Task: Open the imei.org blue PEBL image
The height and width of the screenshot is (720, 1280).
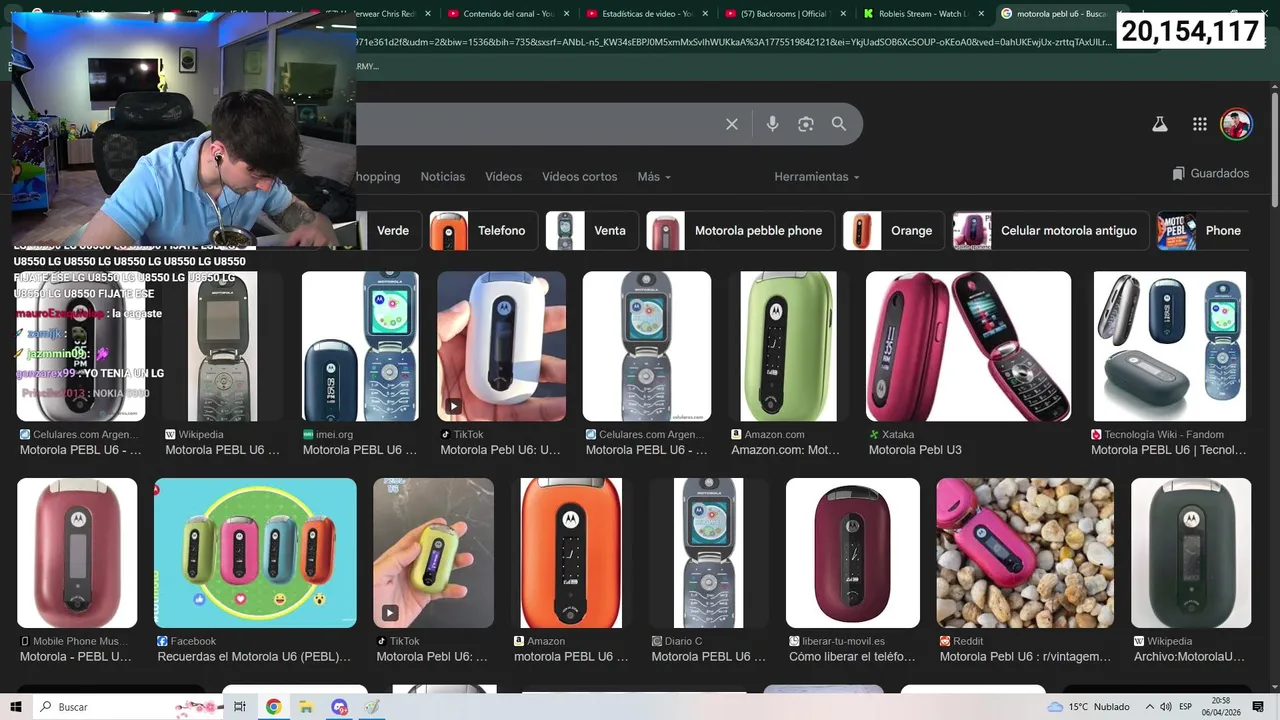Action: pyautogui.click(x=360, y=346)
